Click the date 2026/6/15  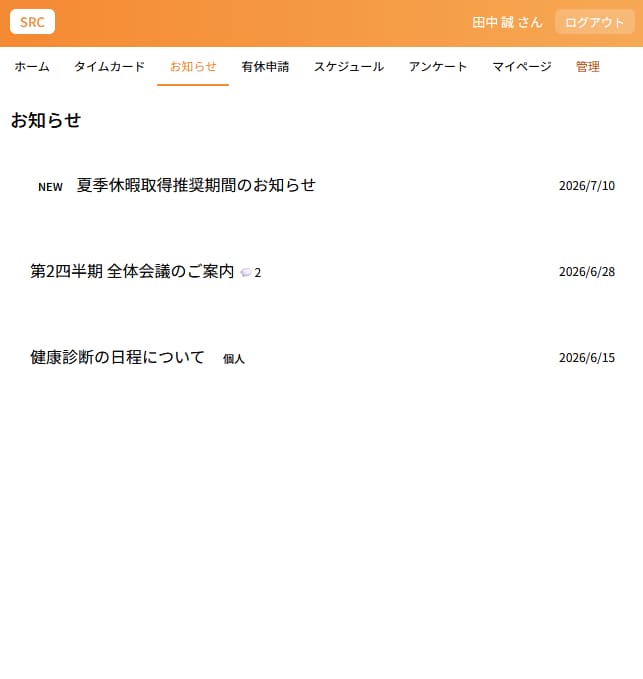(587, 358)
